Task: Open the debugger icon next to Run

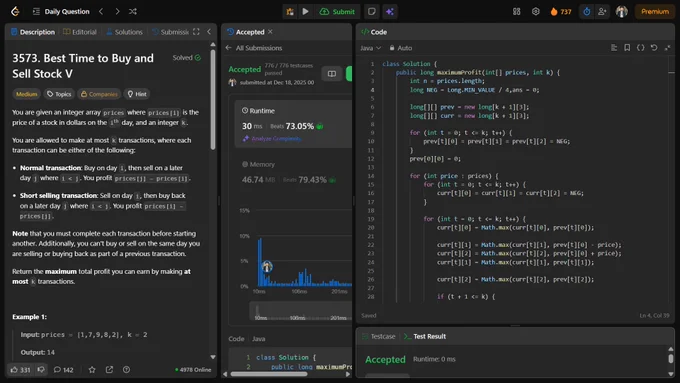Action: tap(290, 12)
